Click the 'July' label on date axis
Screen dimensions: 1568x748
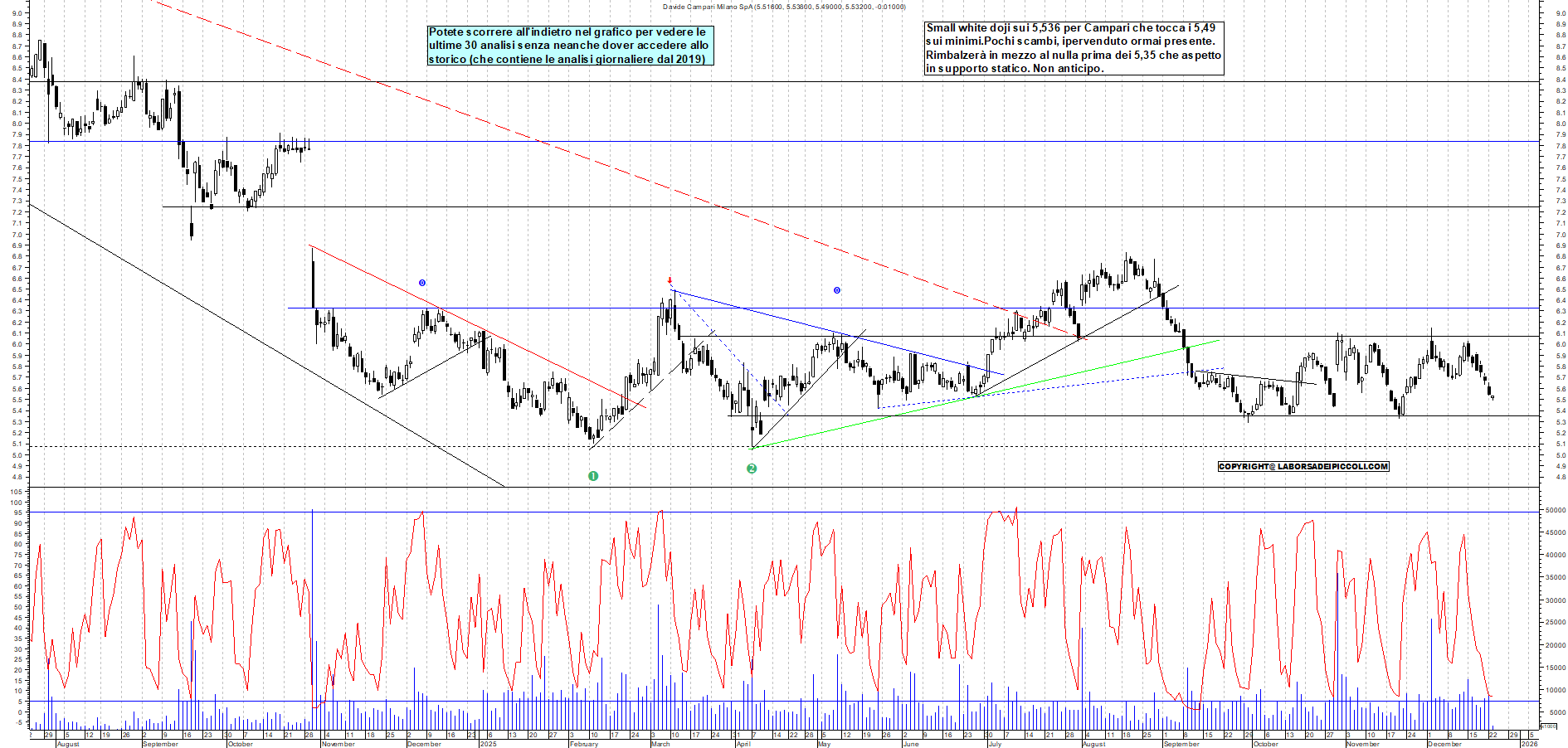point(994,744)
